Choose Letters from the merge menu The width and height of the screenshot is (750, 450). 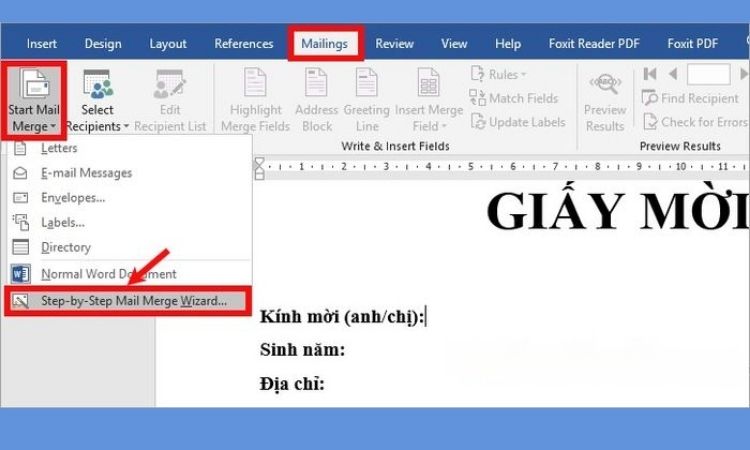tap(129, 148)
